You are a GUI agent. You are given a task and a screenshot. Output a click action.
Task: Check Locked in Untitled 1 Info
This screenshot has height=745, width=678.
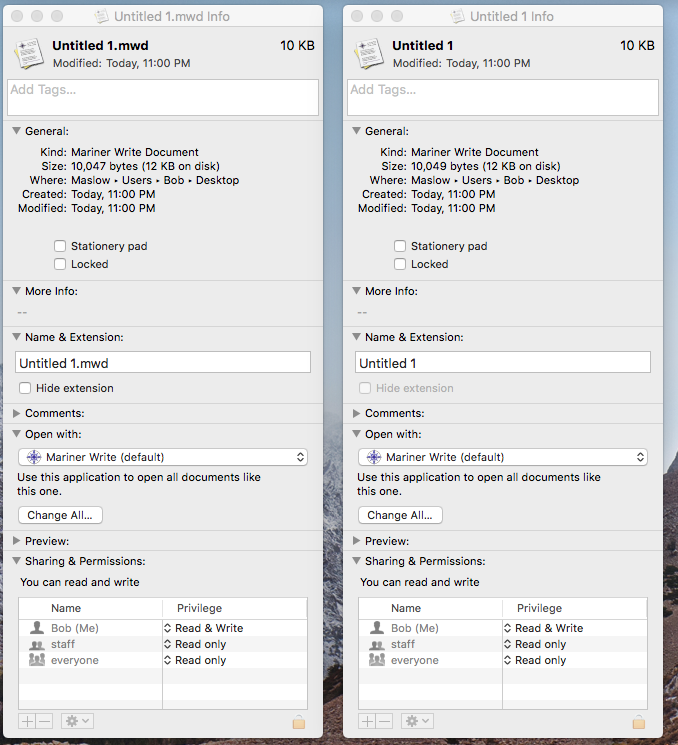pyautogui.click(x=400, y=264)
